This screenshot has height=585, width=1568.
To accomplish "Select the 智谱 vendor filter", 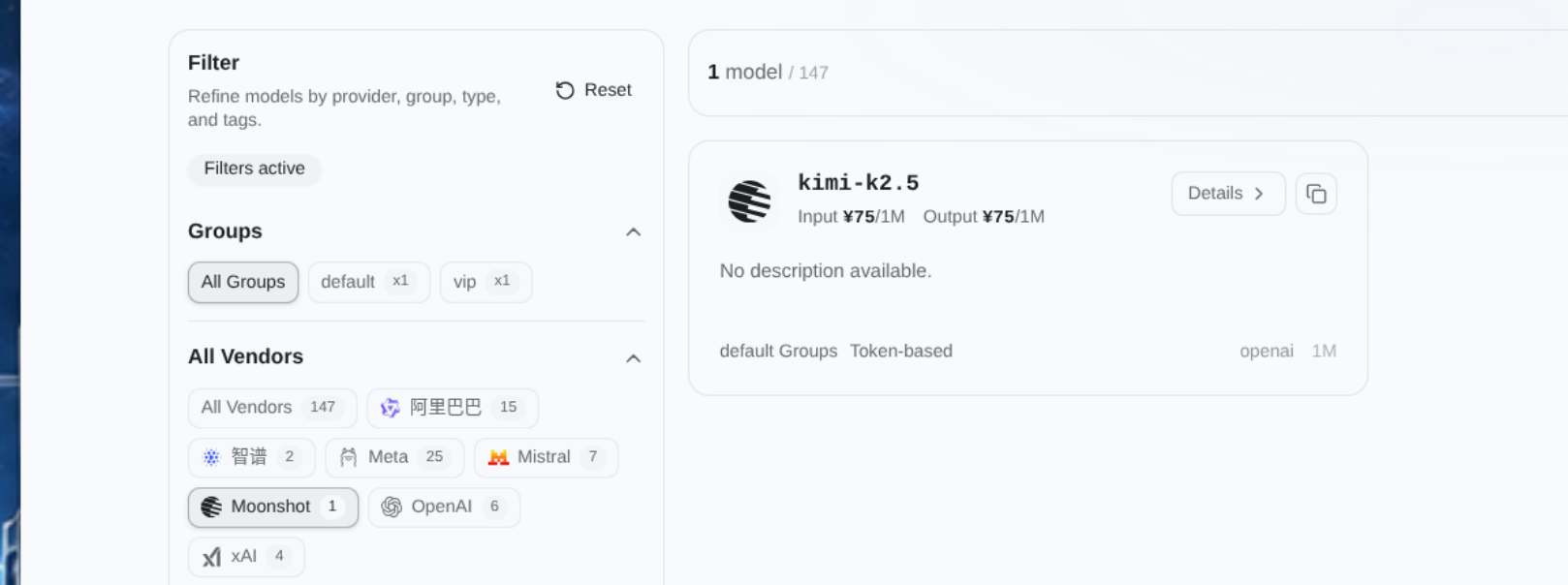I will (x=251, y=457).
